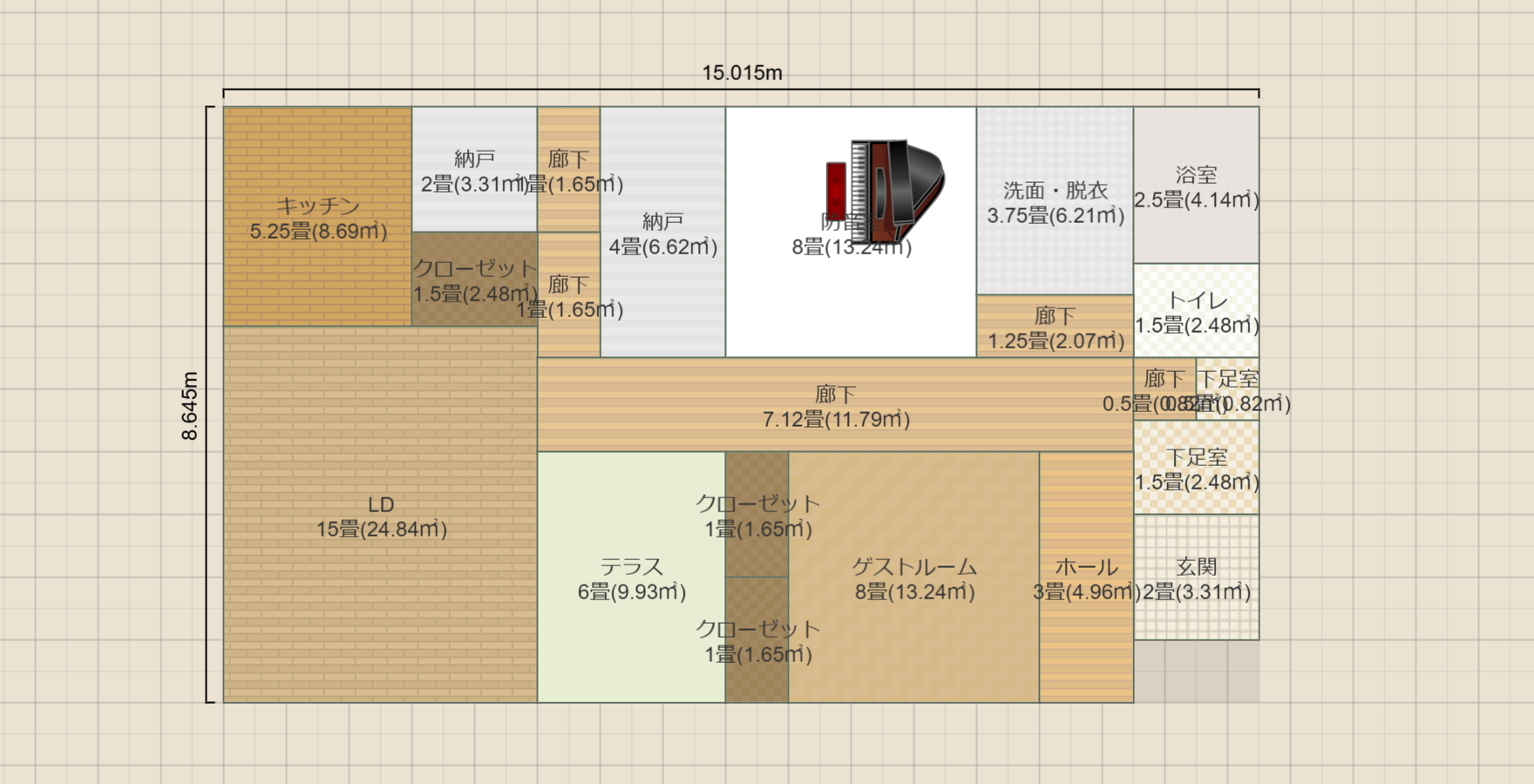Select the main 廊下 7.12畳(11.79㎡) corridor

835,405
